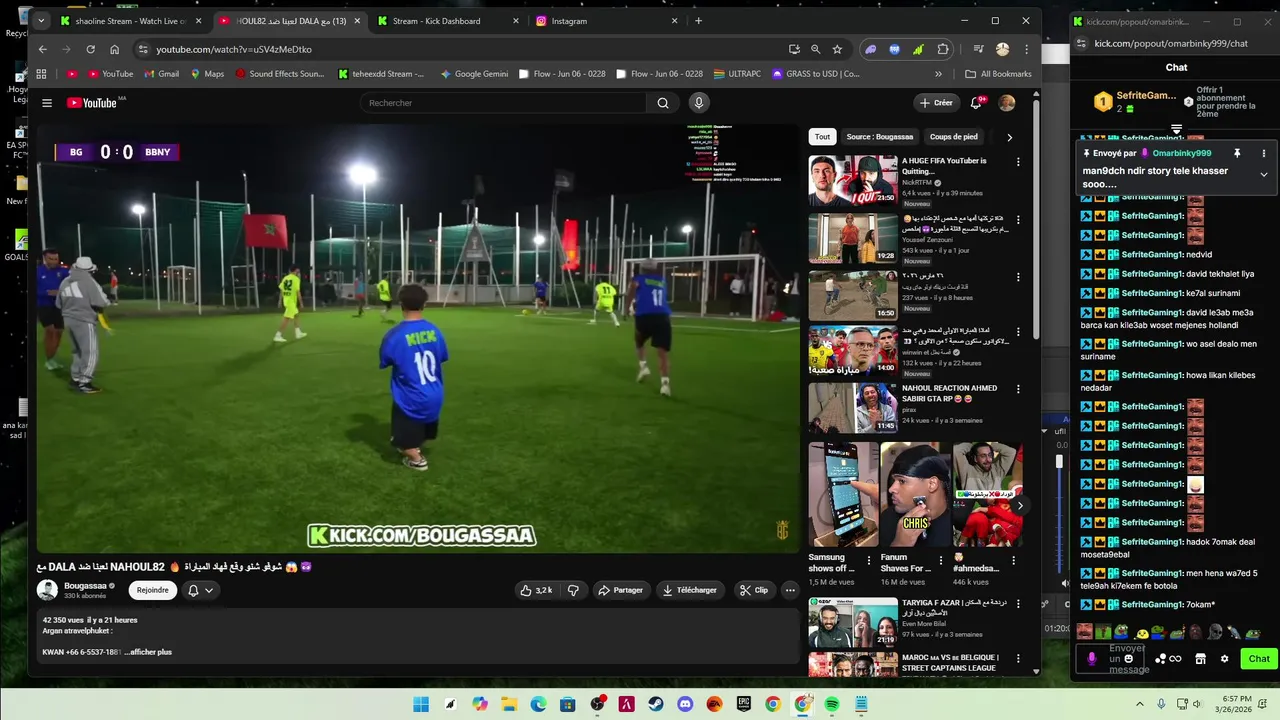The image size is (1280, 720).
Task: Dislike the video with thumbs down
Action: point(573,590)
